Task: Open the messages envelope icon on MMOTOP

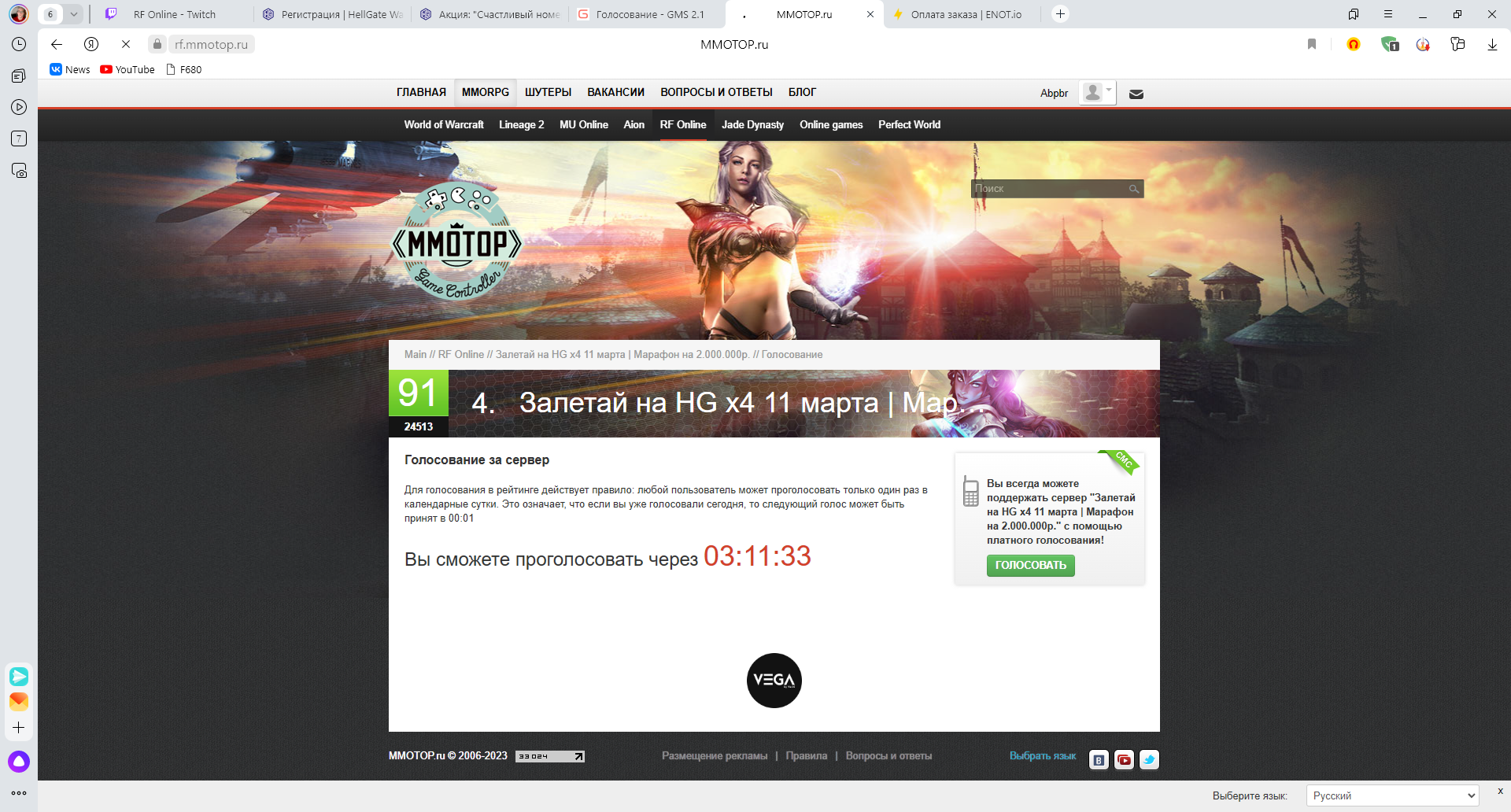Action: 1136,94
